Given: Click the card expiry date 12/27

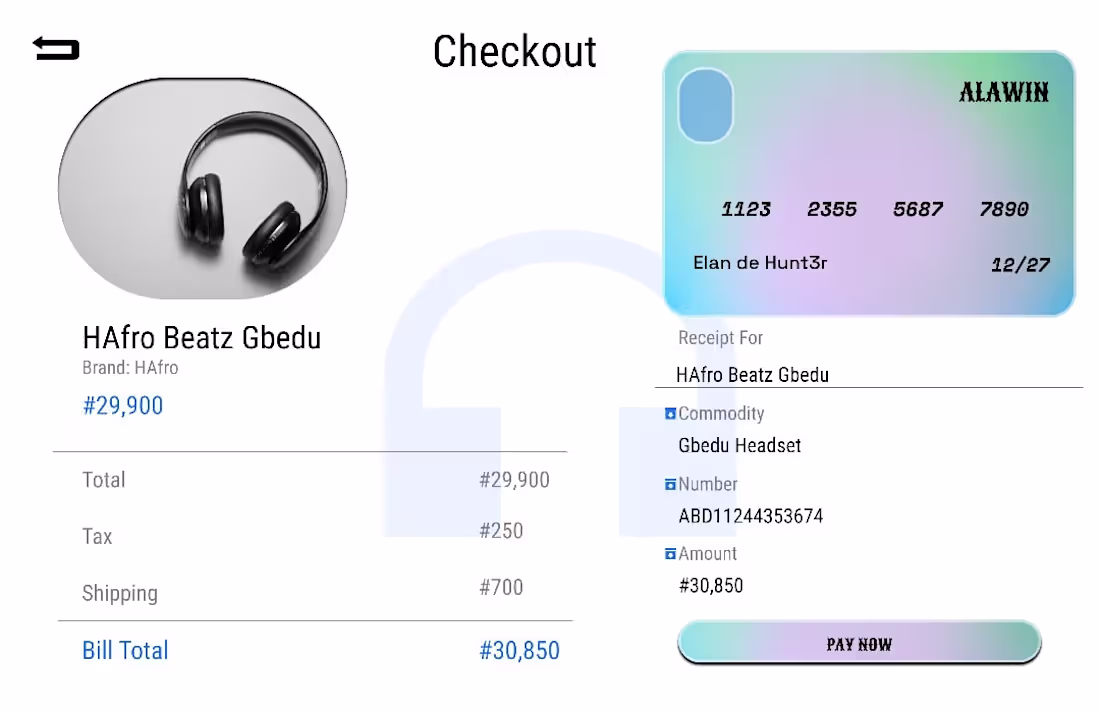Looking at the screenshot, I should pos(1021,263).
